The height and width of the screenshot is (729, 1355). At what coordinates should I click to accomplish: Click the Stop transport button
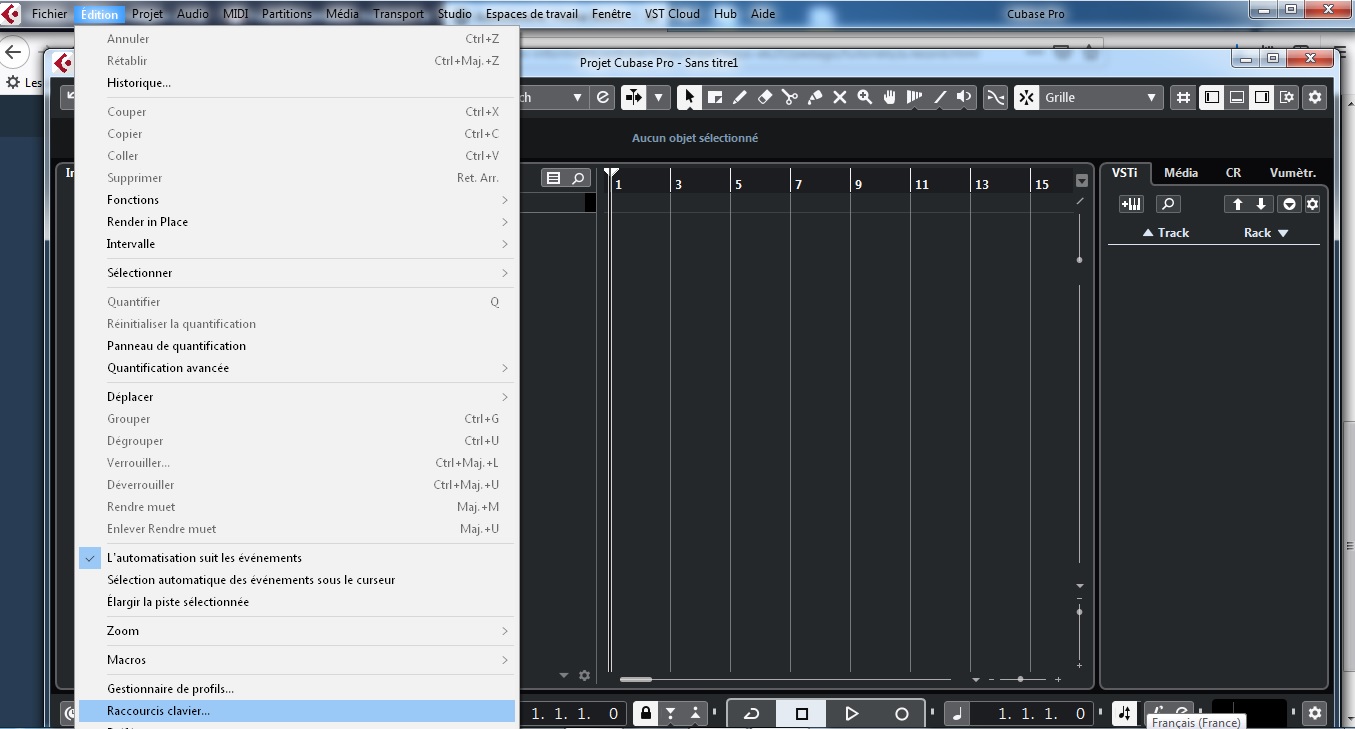coord(801,713)
